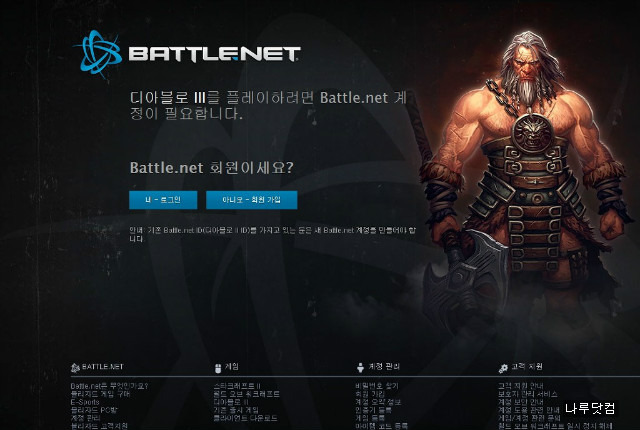Open the 보호자 관리 서비스 link
This screenshot has height=430, width=640.
tap(527, 394)
